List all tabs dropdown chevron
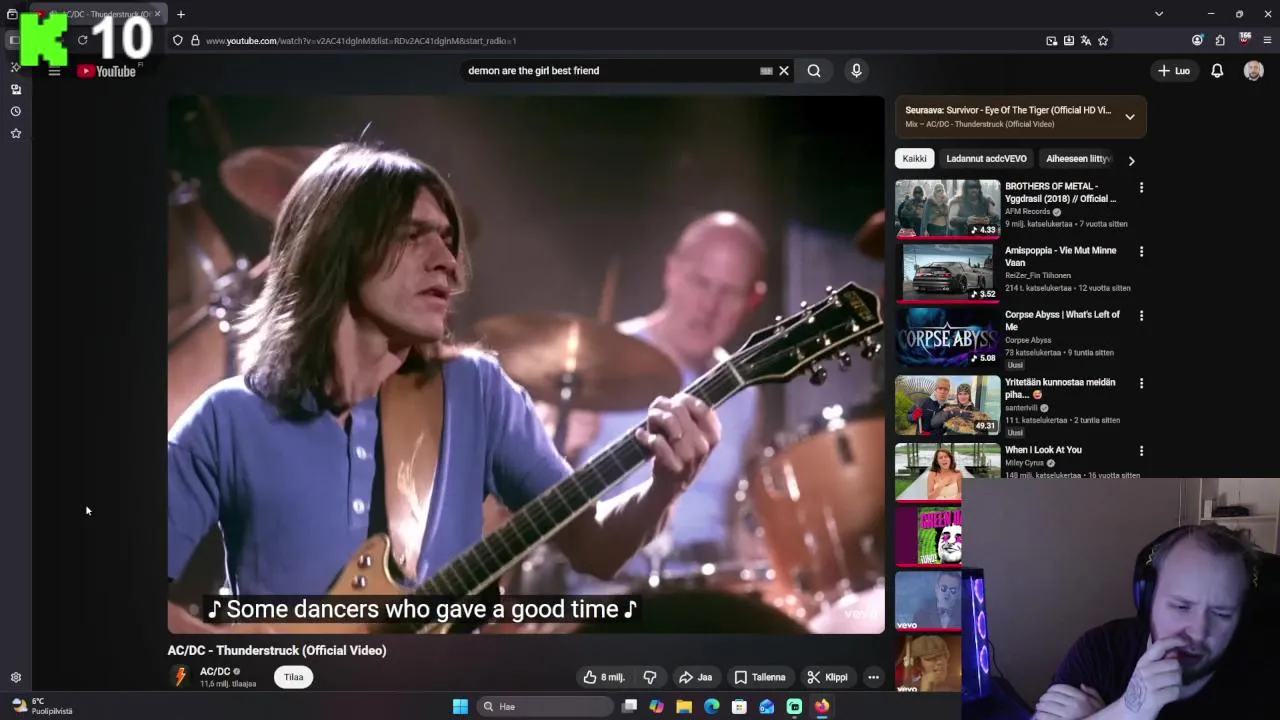The width and height of the screenshot is (1280, 720). [x=1159, y=14]
